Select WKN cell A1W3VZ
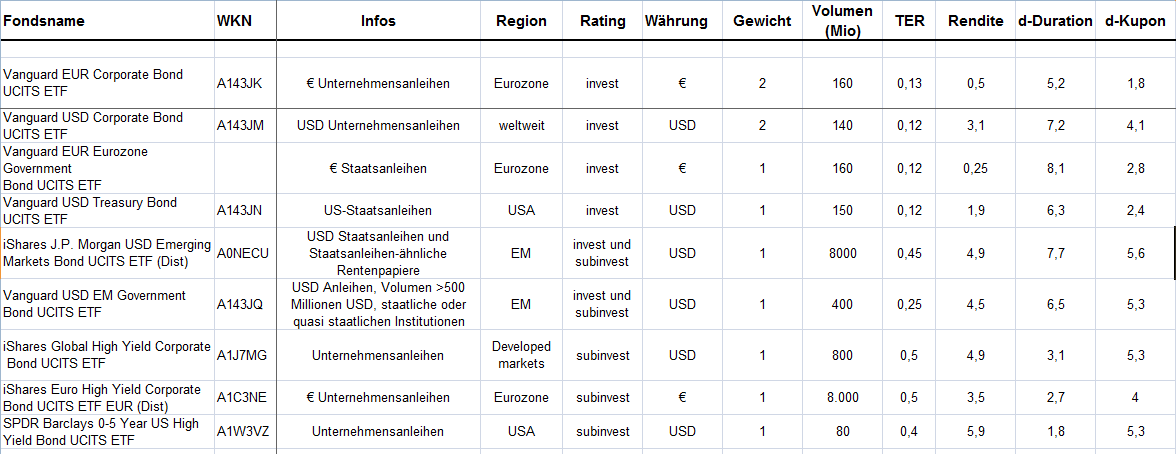Image resolution: width=1176 pixels, height=454 pixels. tap(240, 432)
